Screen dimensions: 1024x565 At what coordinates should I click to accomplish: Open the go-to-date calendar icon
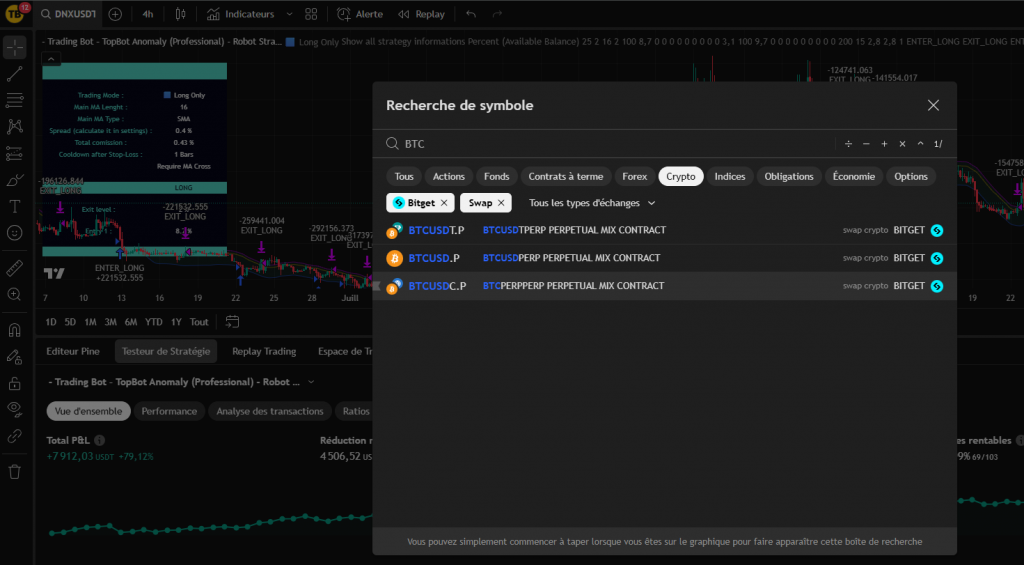[232, 322]
